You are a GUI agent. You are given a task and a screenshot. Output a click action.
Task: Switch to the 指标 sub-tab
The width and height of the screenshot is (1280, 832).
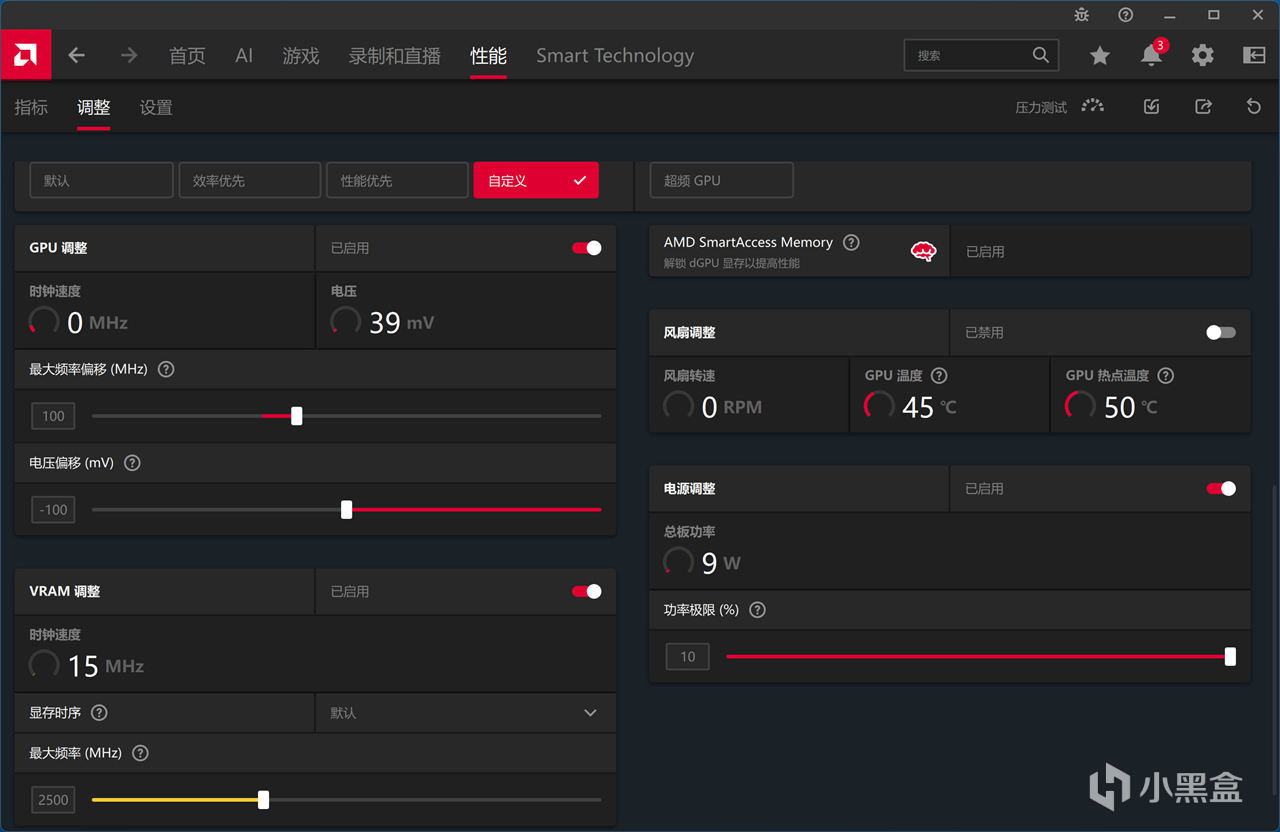(x=31, y=107)
